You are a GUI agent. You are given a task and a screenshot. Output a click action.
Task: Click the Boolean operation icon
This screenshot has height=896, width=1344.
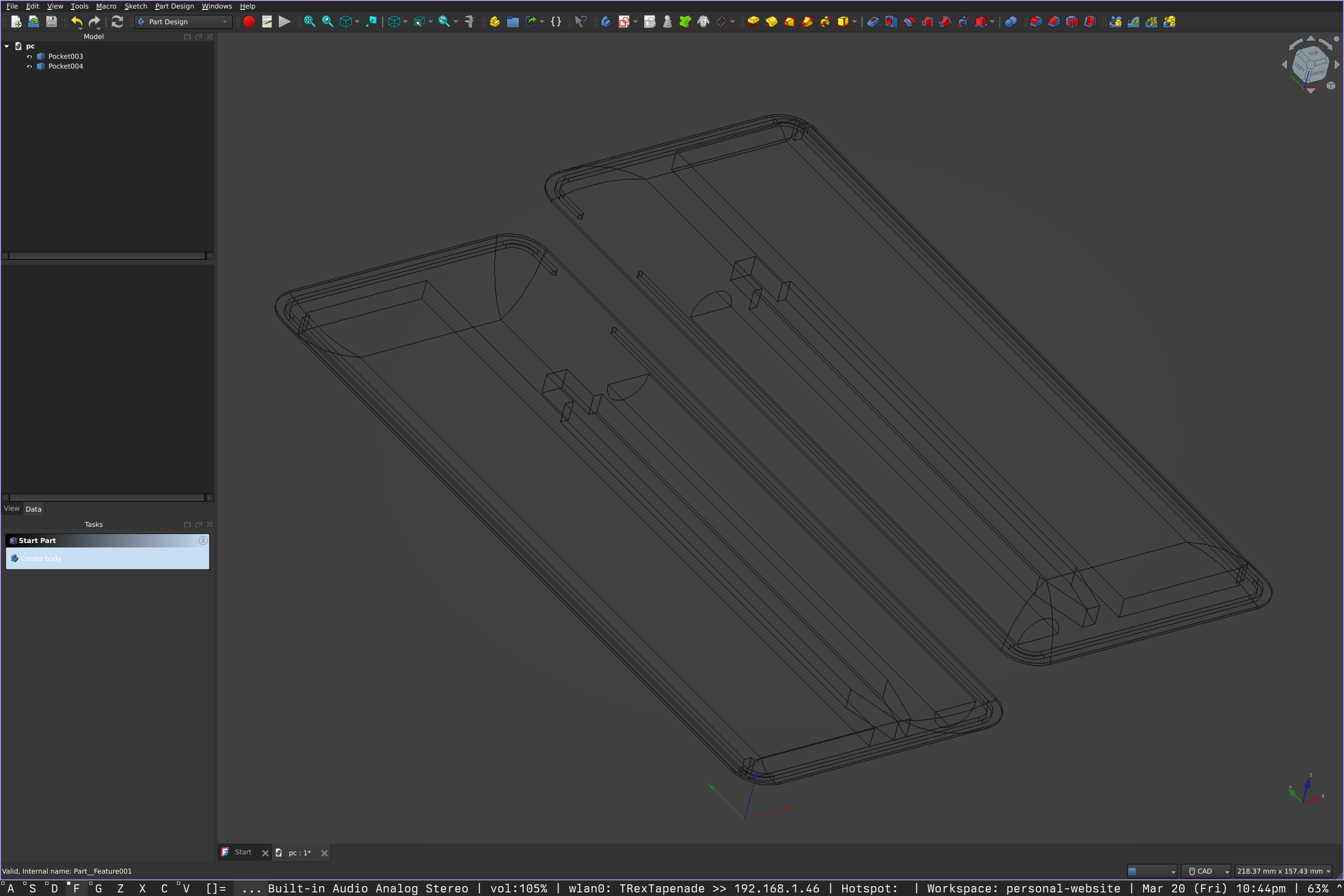[x=1010, y=22]
